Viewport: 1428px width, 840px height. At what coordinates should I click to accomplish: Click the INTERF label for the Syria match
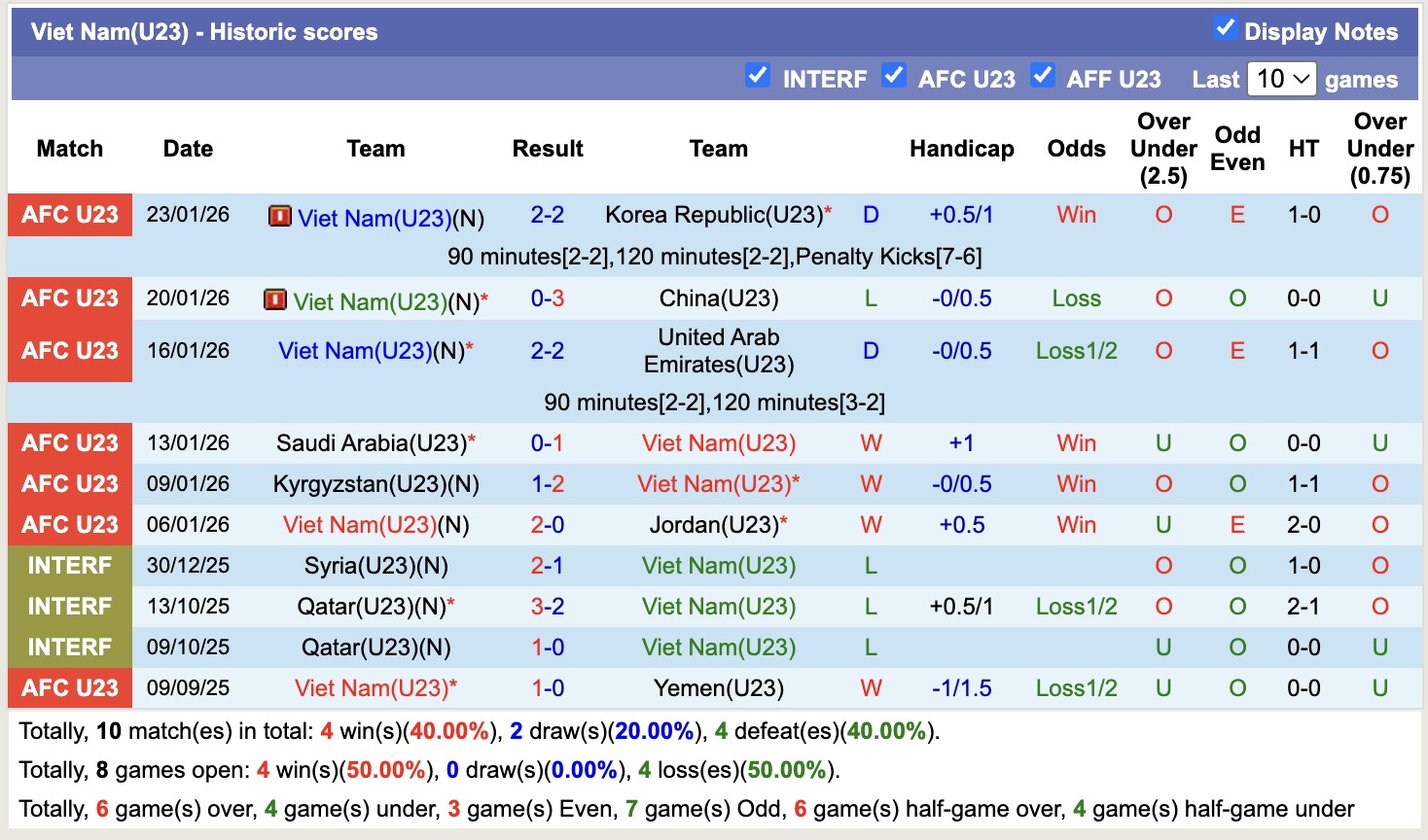(70, 566)
